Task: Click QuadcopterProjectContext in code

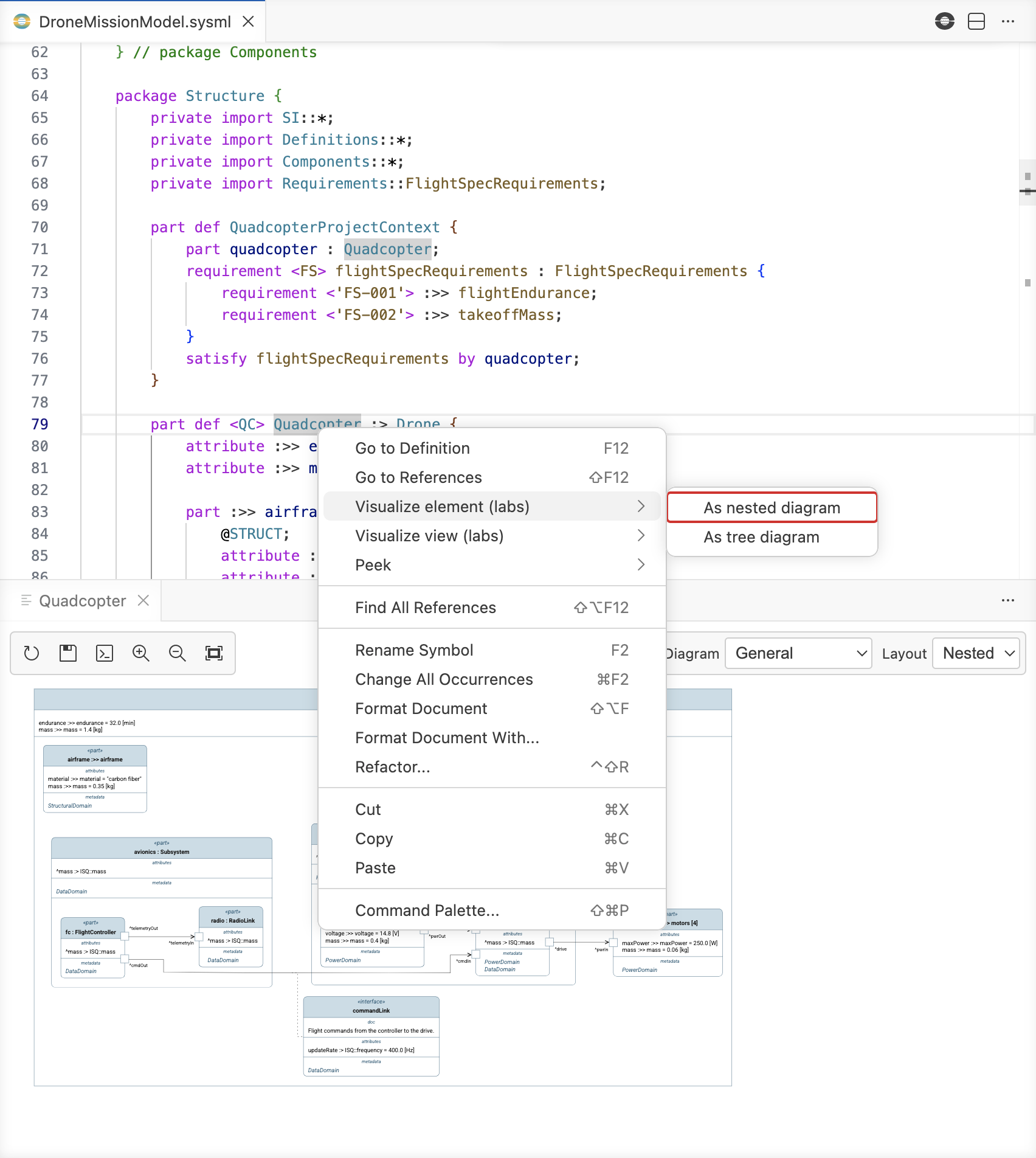Action: point(334,227)
